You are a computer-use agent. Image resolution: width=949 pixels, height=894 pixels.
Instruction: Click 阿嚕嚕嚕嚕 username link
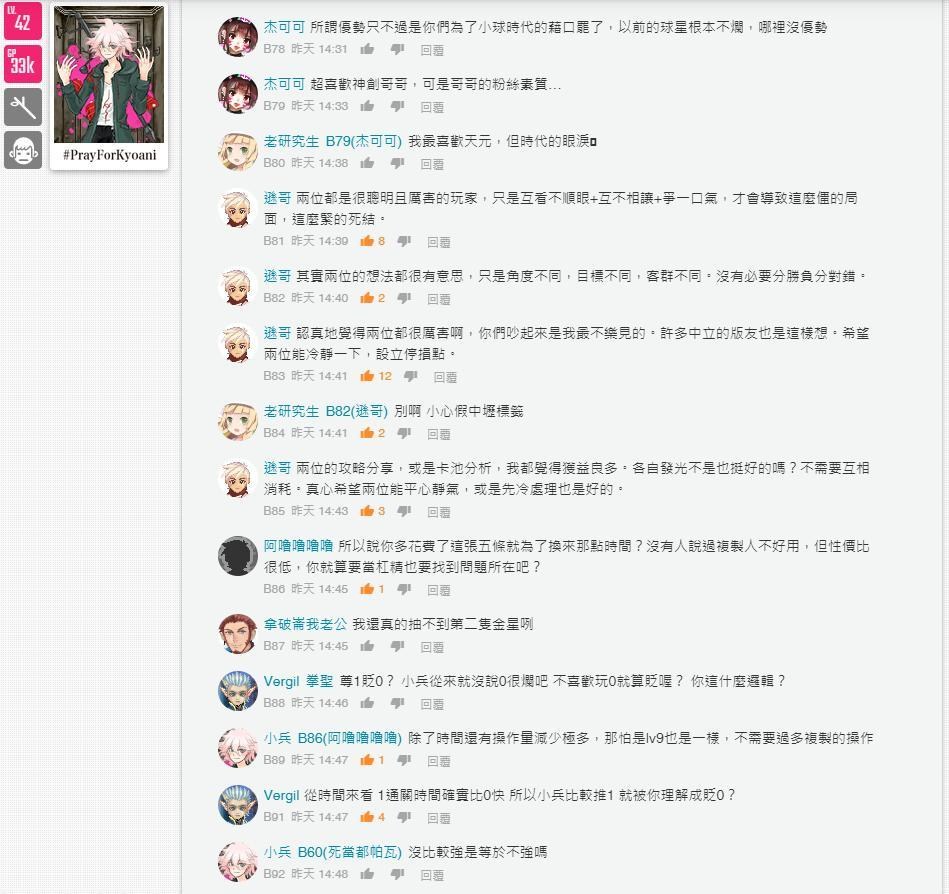[298, 546]
